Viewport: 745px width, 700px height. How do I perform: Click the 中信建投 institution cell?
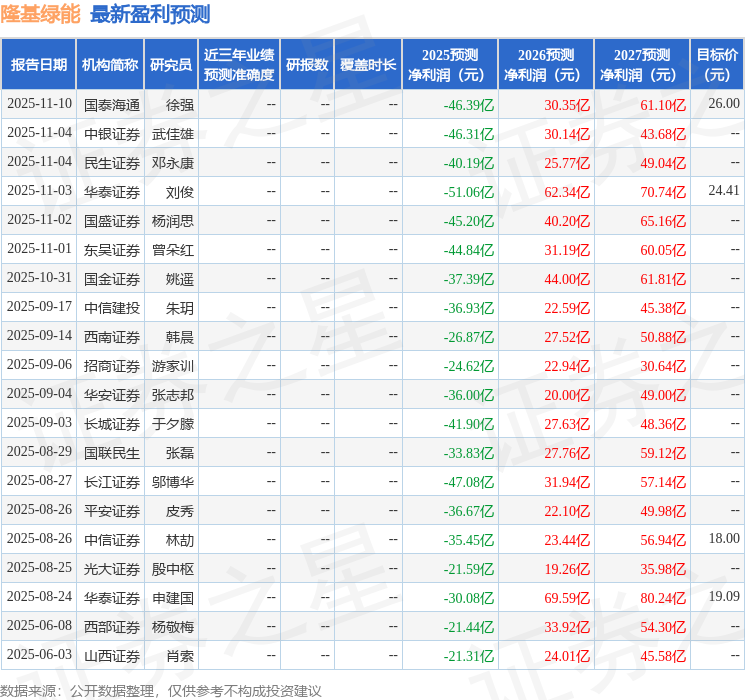111,307
